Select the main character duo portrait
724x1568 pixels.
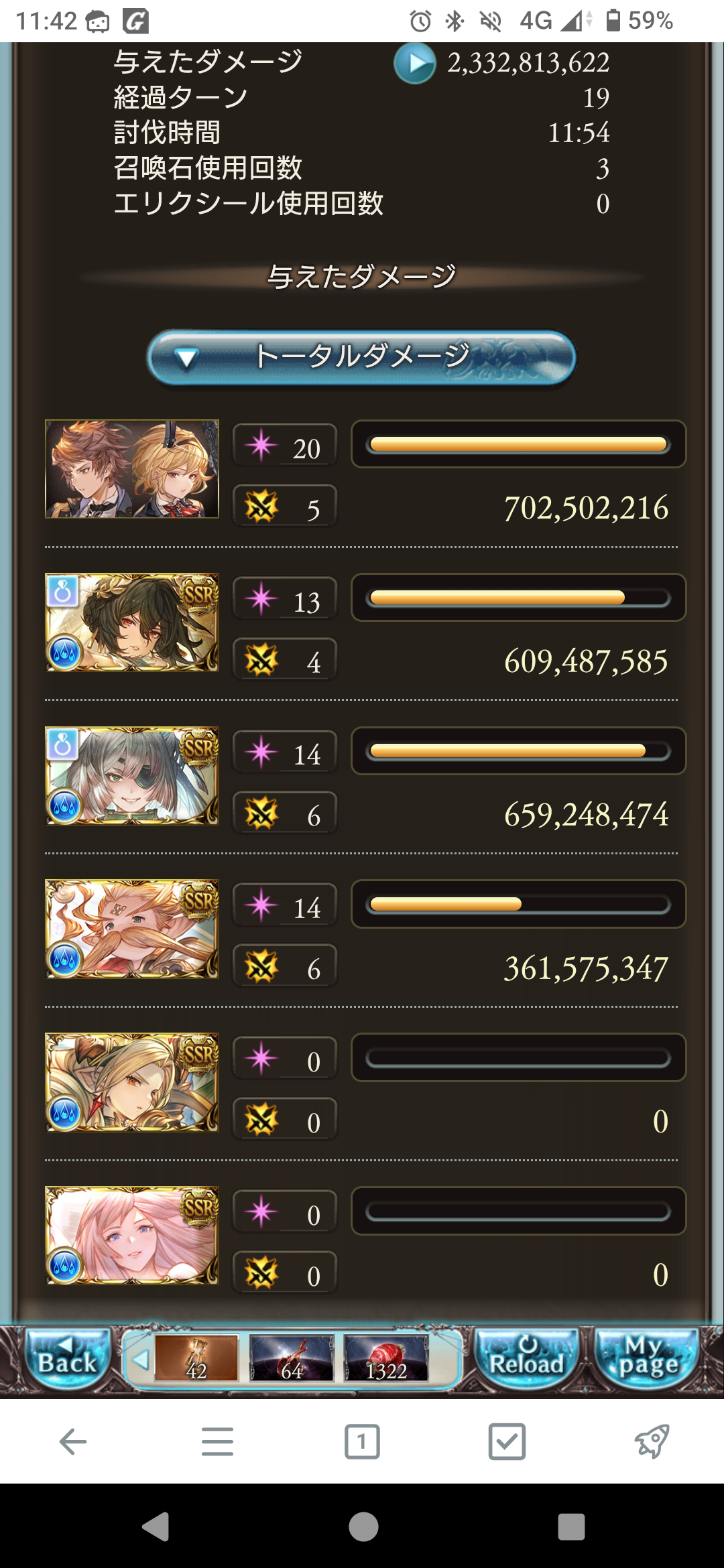(x=132, y=469)
